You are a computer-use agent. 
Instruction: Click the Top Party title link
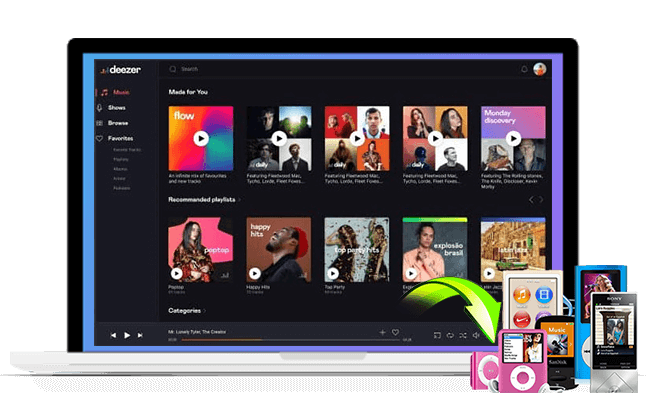click(335, 287)
